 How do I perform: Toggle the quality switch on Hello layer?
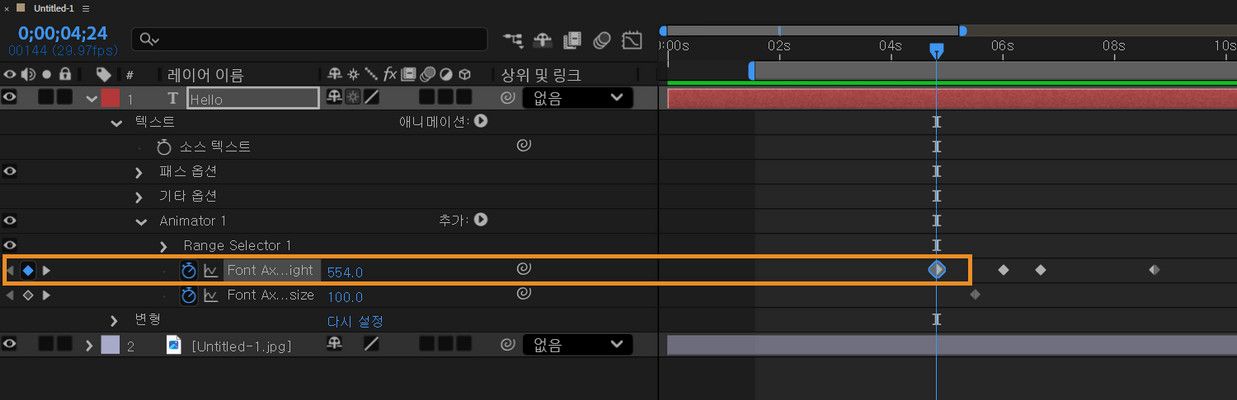[372, 98]
